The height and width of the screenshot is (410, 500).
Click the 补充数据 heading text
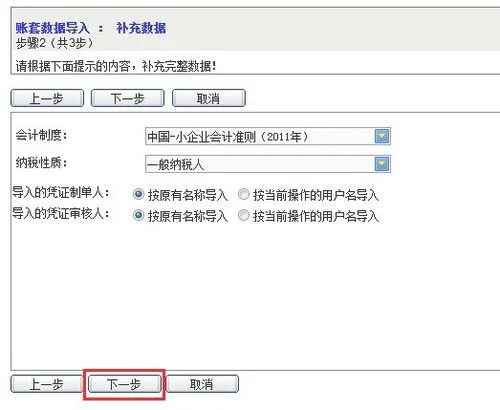point(141,28)
